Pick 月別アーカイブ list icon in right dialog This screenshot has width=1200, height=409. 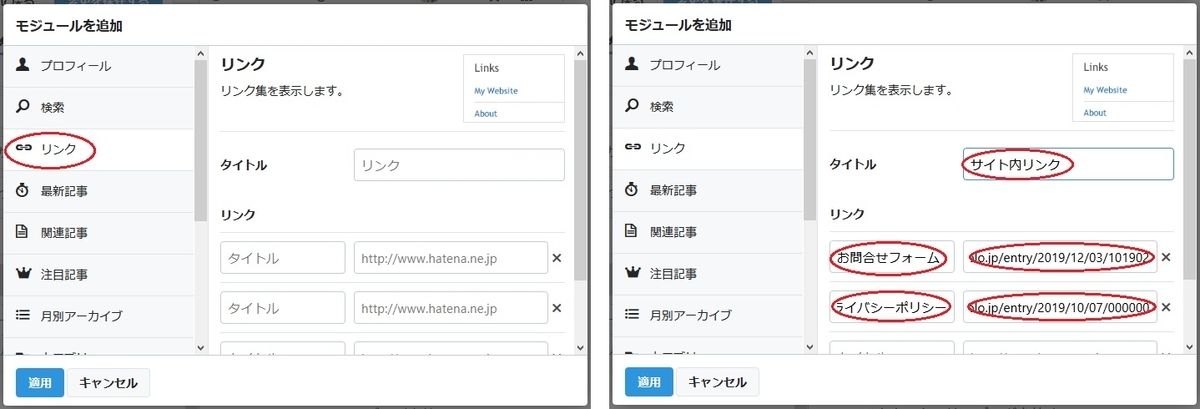[632, 314]
